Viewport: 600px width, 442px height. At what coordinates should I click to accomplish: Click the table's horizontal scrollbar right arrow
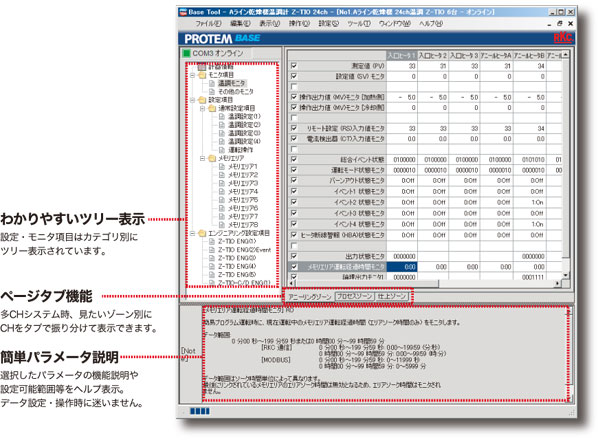(558, 283)
